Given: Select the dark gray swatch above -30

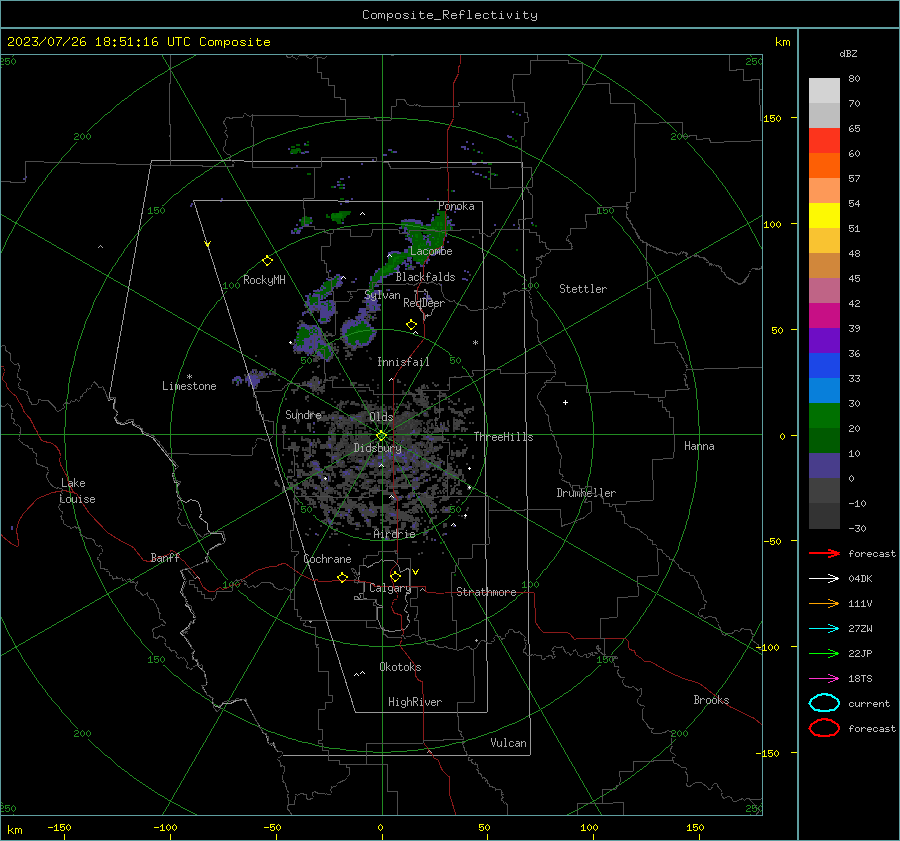Looking at the screenshot, I should point(824,516).
